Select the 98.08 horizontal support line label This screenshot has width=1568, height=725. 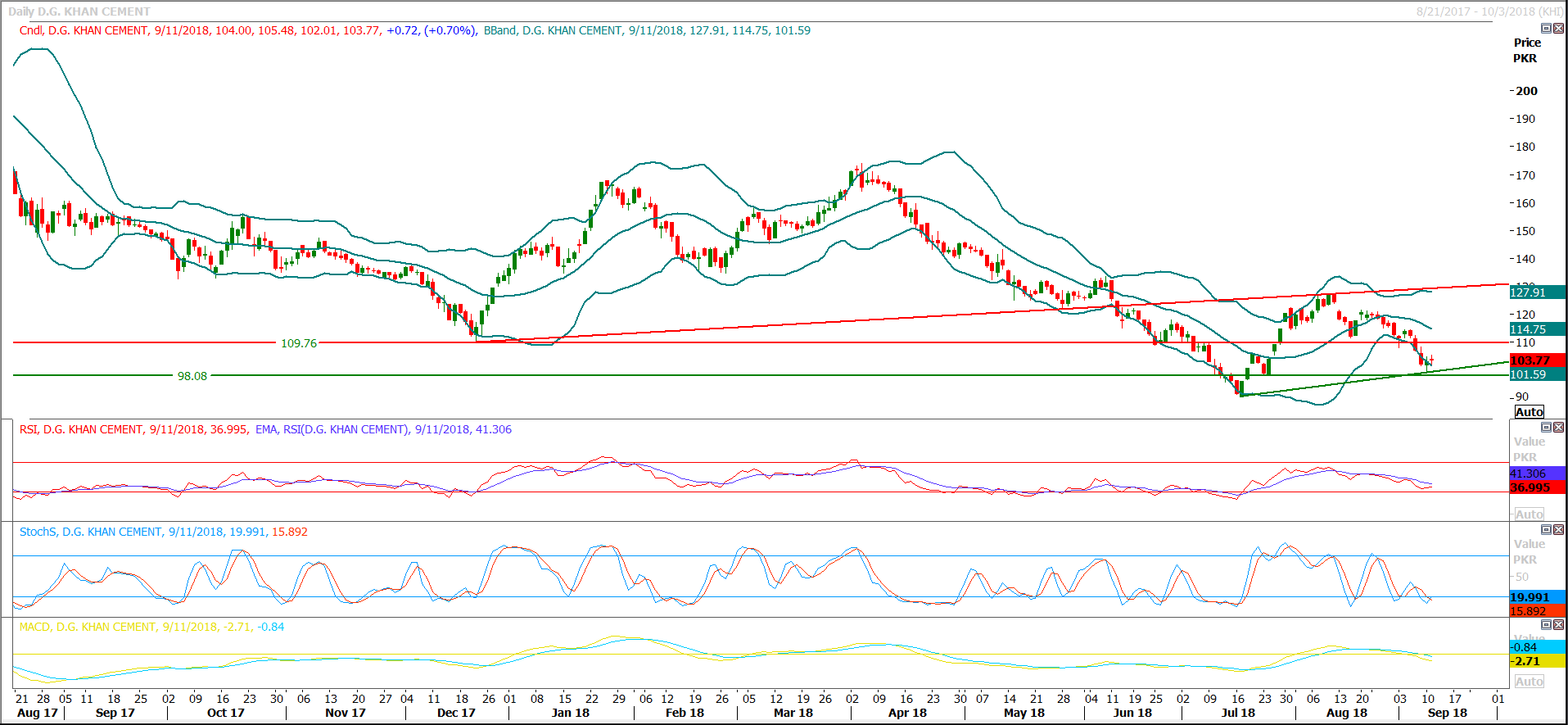(x=192, y=376)
